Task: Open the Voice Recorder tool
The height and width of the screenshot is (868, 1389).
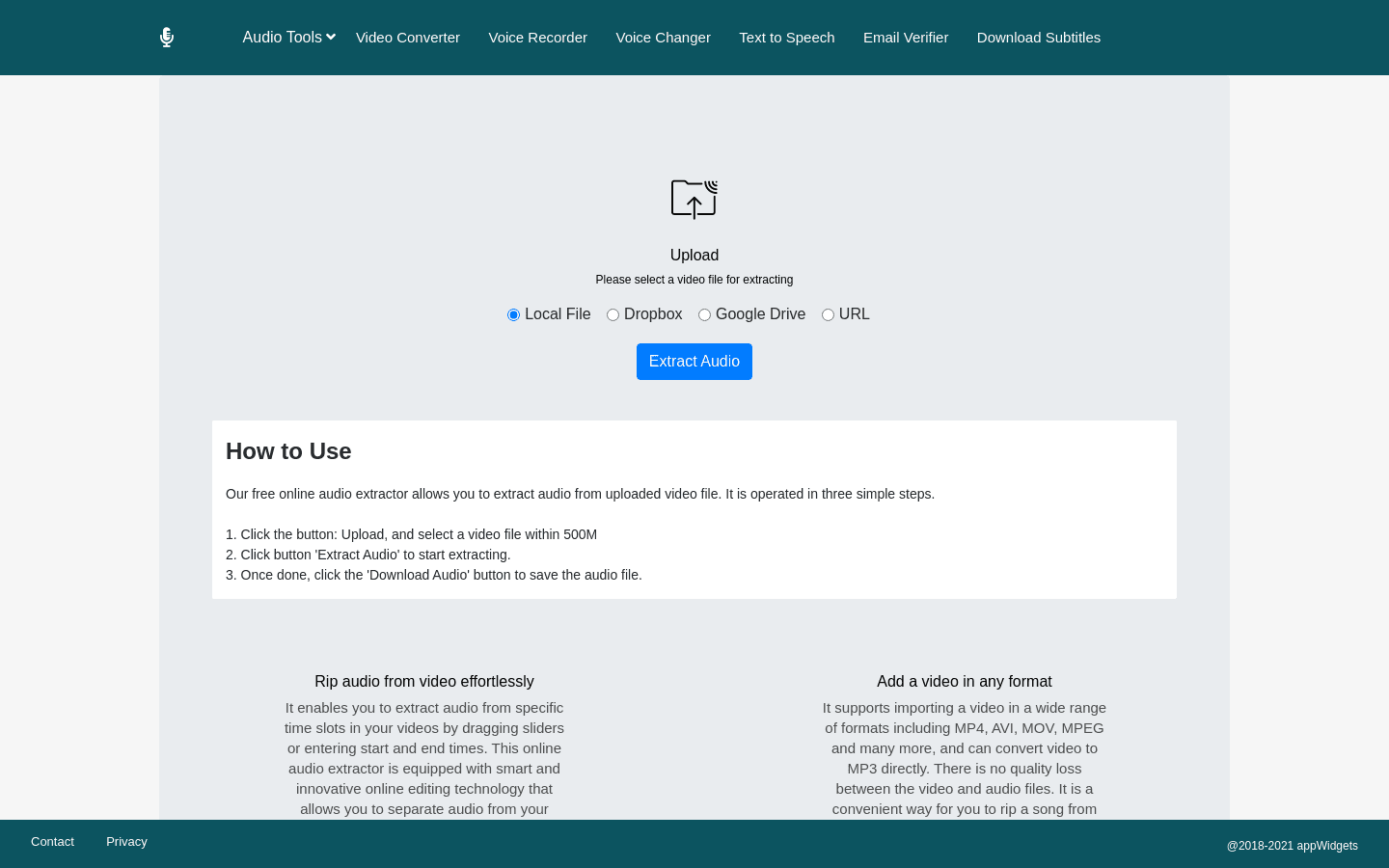Action: click(x=537, y=37)
